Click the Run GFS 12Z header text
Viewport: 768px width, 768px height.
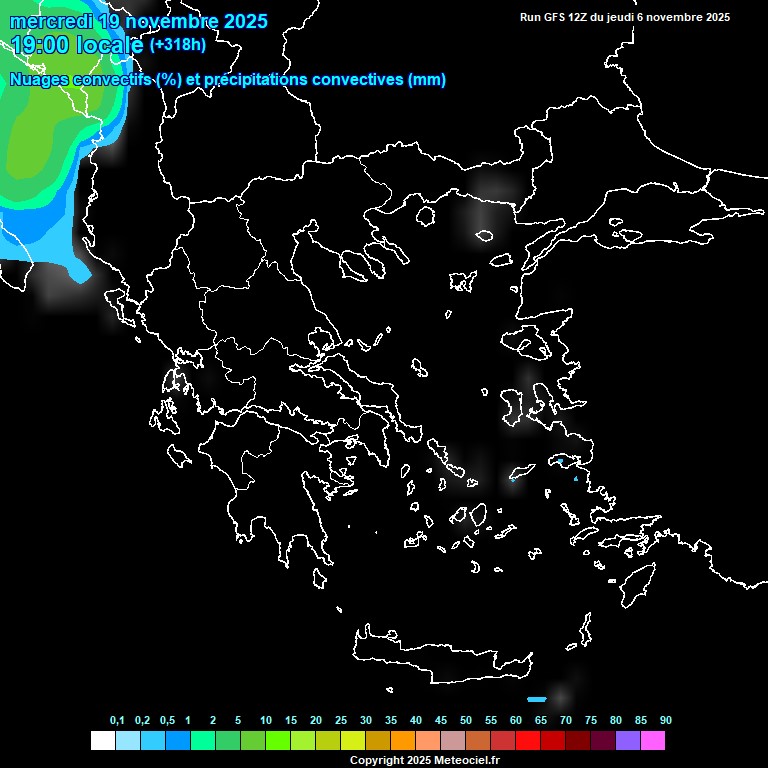625,17
